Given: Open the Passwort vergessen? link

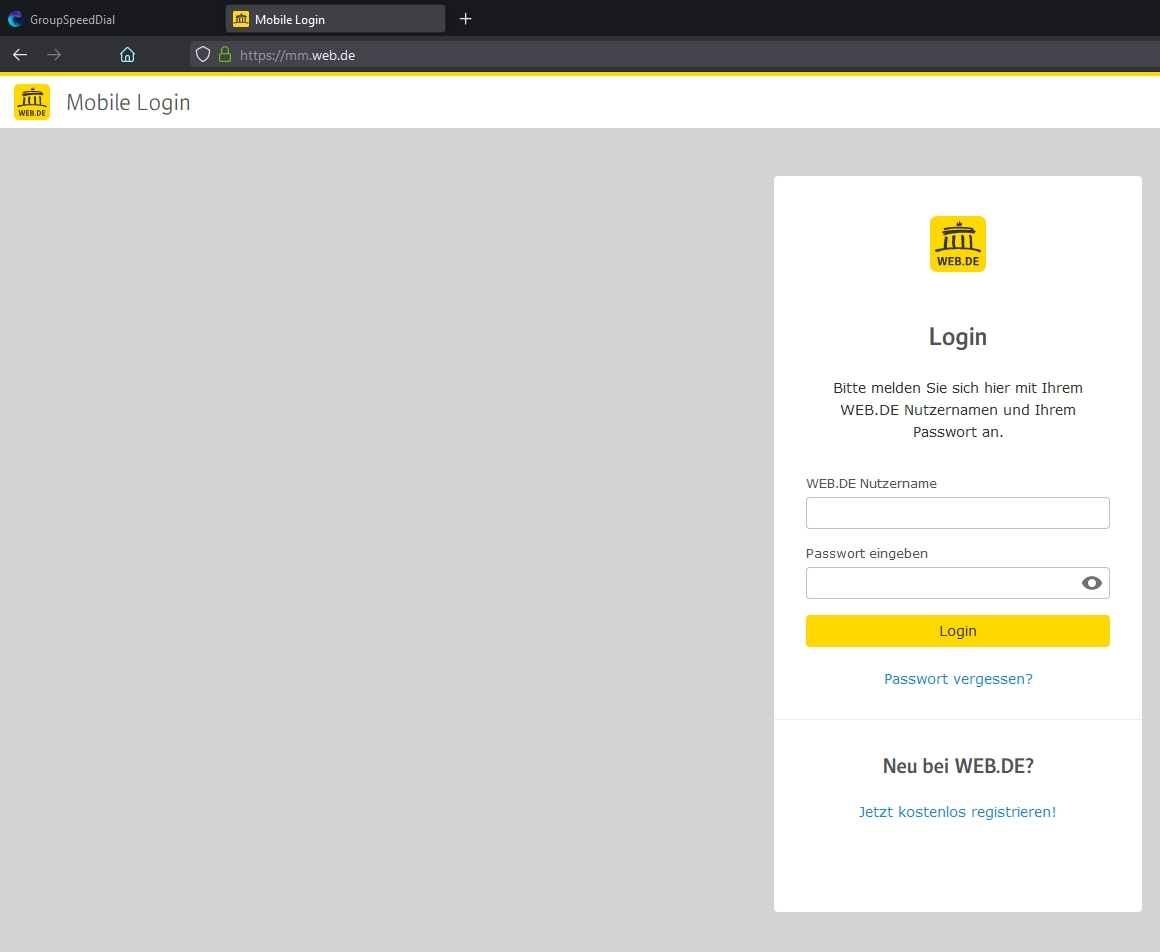Looking at the screenshot, I should coord(958,679).
